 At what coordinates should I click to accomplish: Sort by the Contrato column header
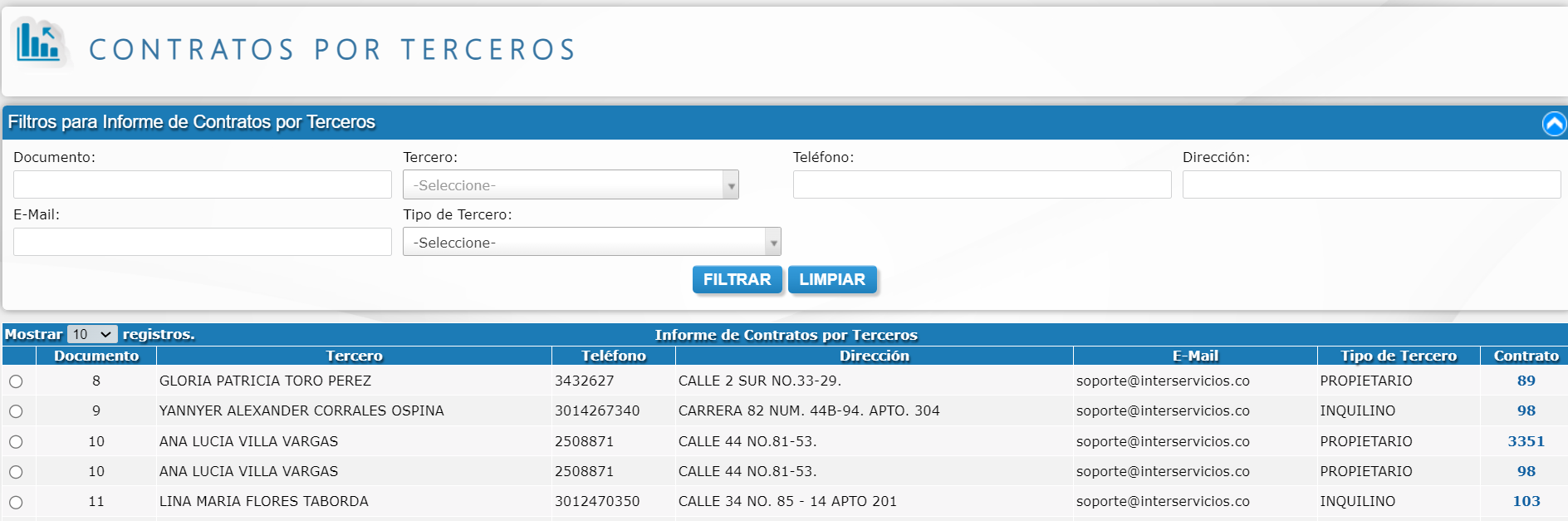pyautogui.click(x=1526, y=356)
